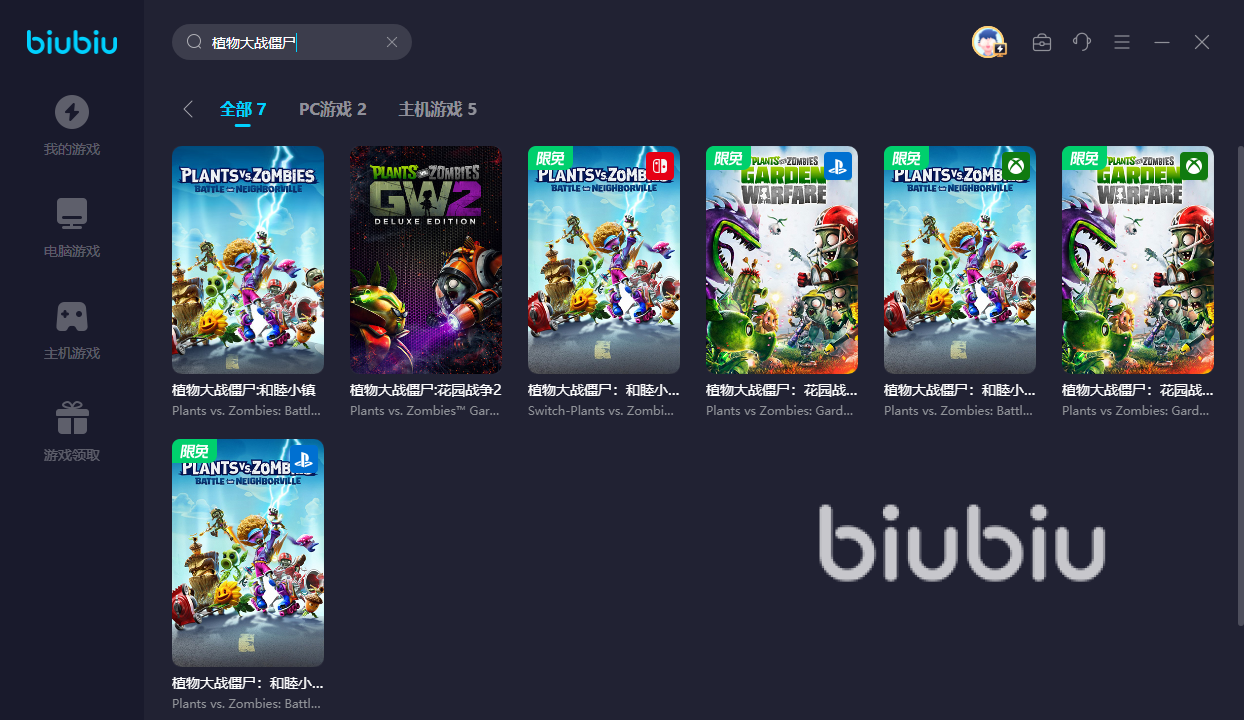This screenshot has width=1244, height=720.
Task: Select 主机游戏 gamepad icon in sidebar
Action: click(72, 316)
